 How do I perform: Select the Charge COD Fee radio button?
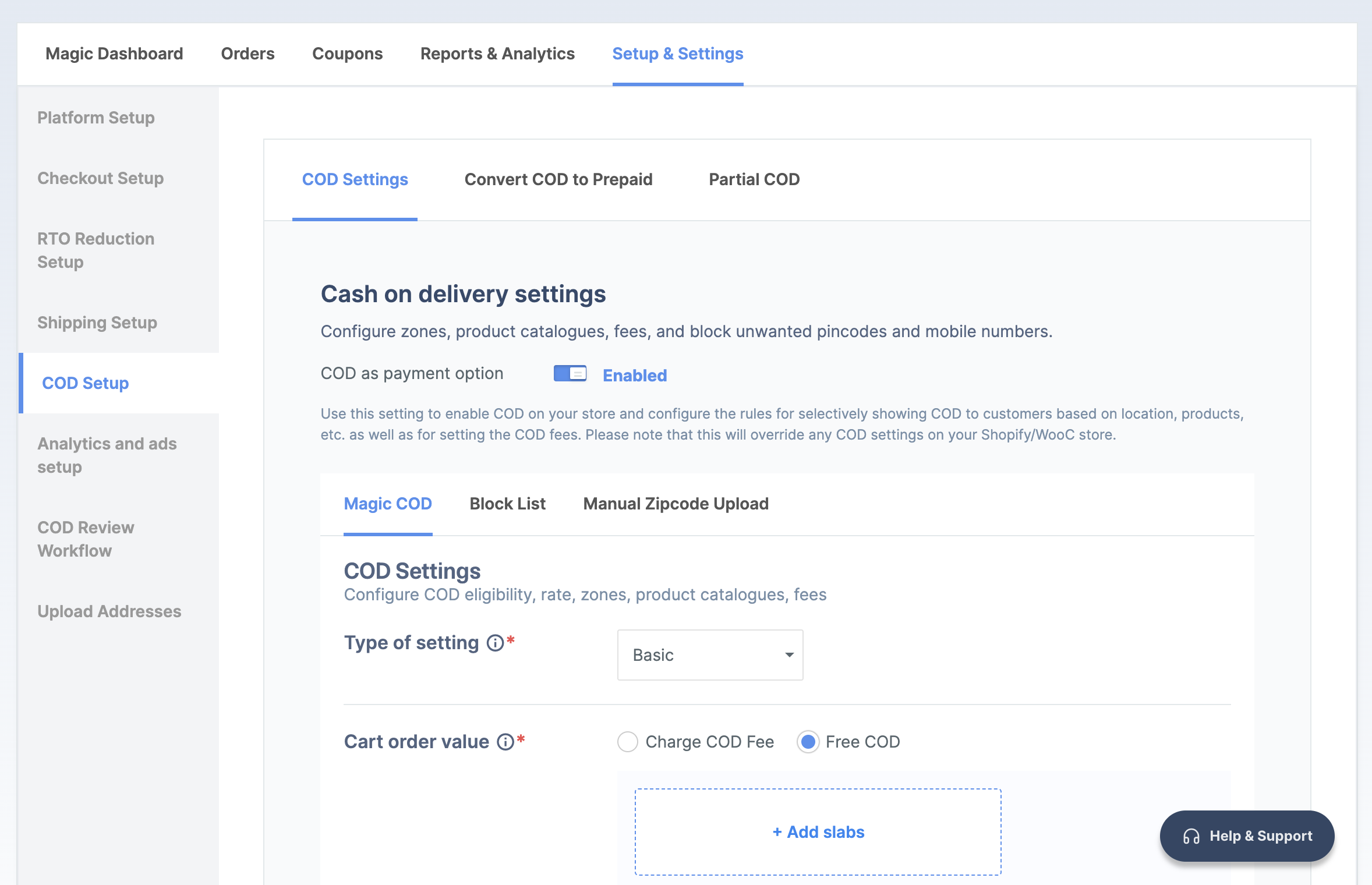627,742
